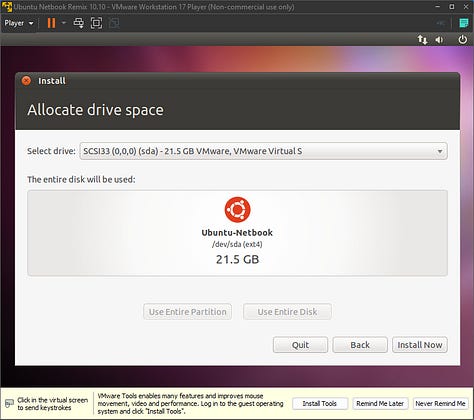Toggle Unity mode icon

(x=114, y=23)
